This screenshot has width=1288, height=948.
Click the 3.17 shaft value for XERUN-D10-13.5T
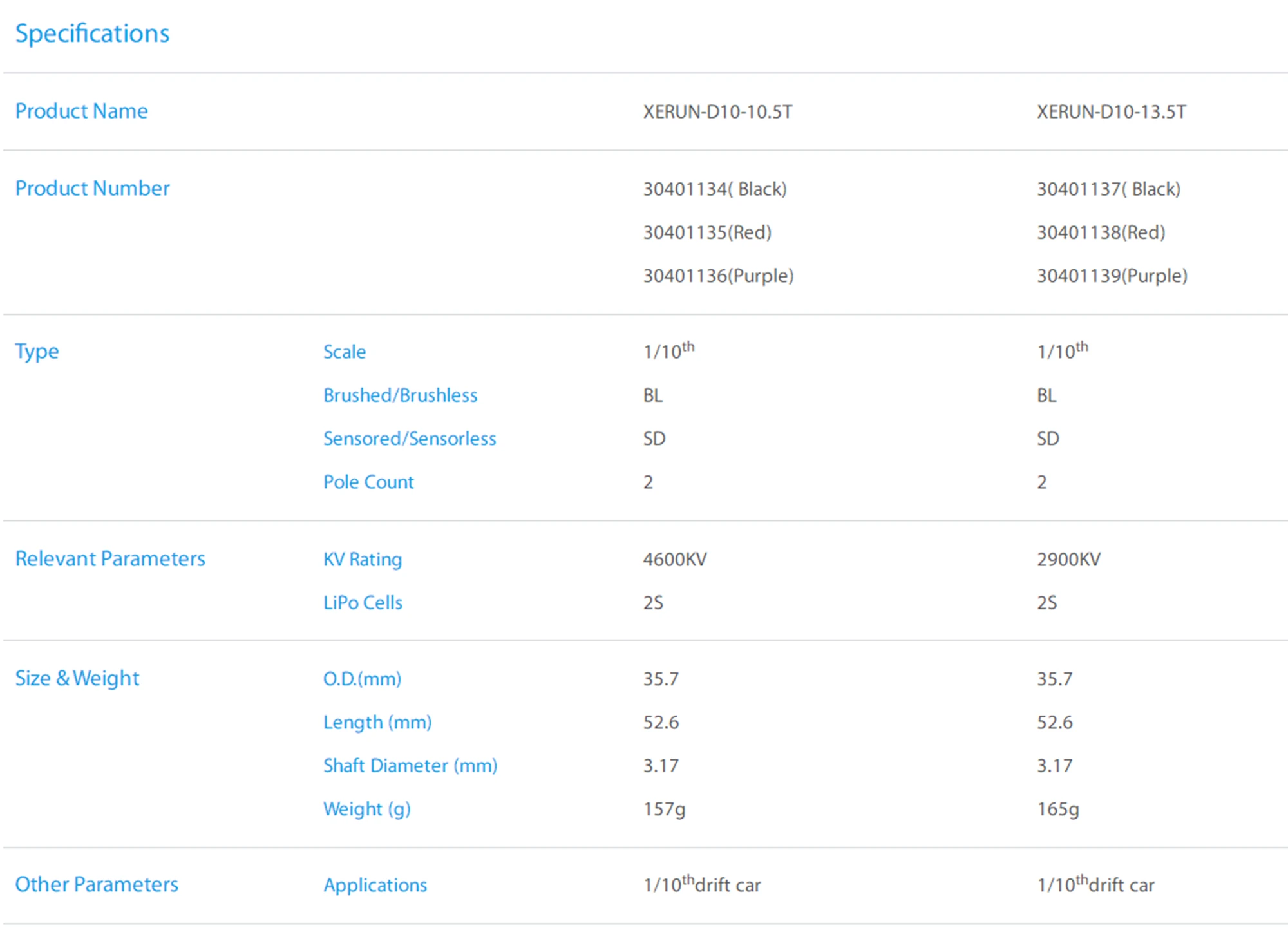point(1054,765)
